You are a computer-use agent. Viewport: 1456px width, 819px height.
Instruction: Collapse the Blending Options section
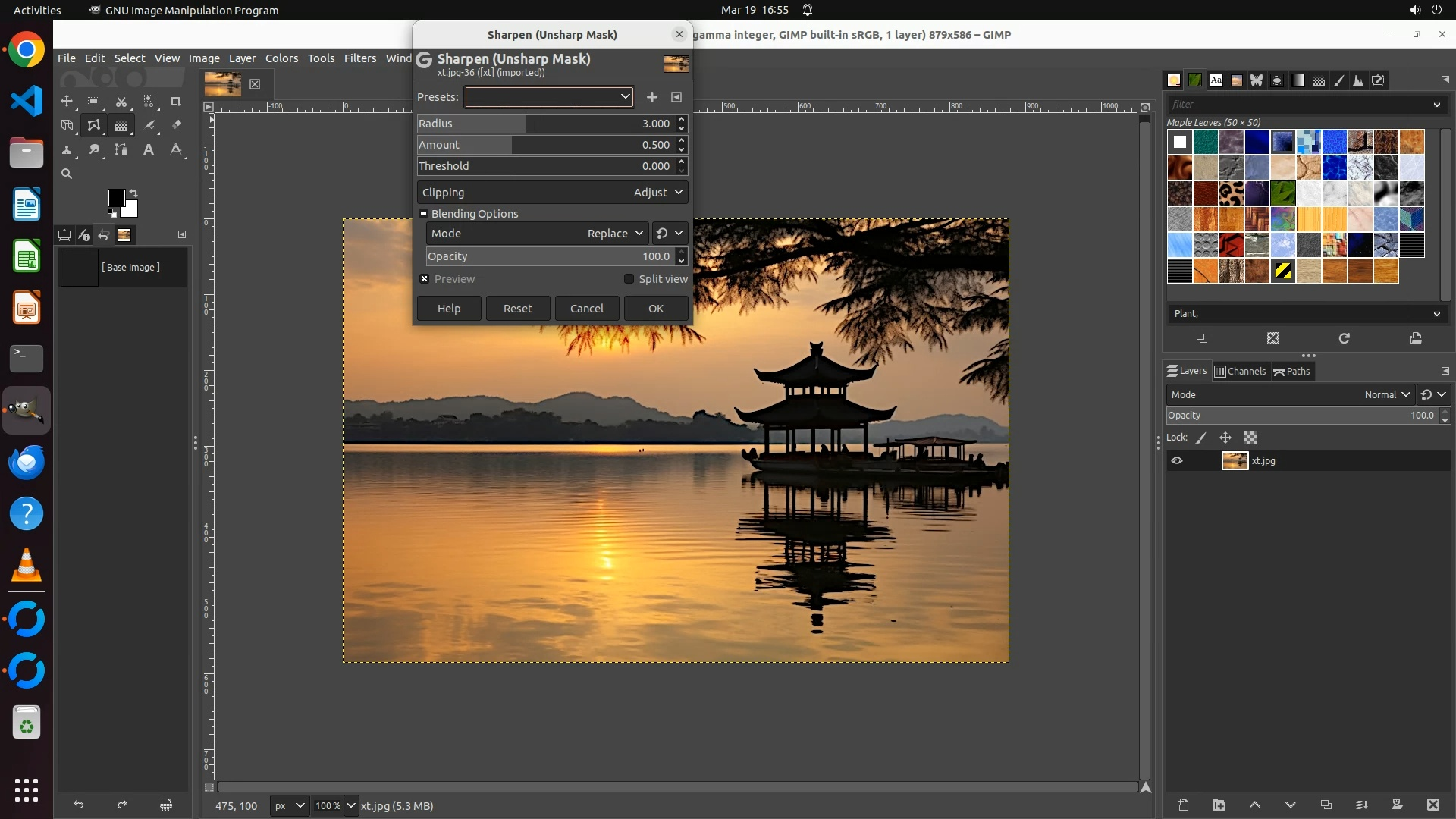[x=424, y=214]
